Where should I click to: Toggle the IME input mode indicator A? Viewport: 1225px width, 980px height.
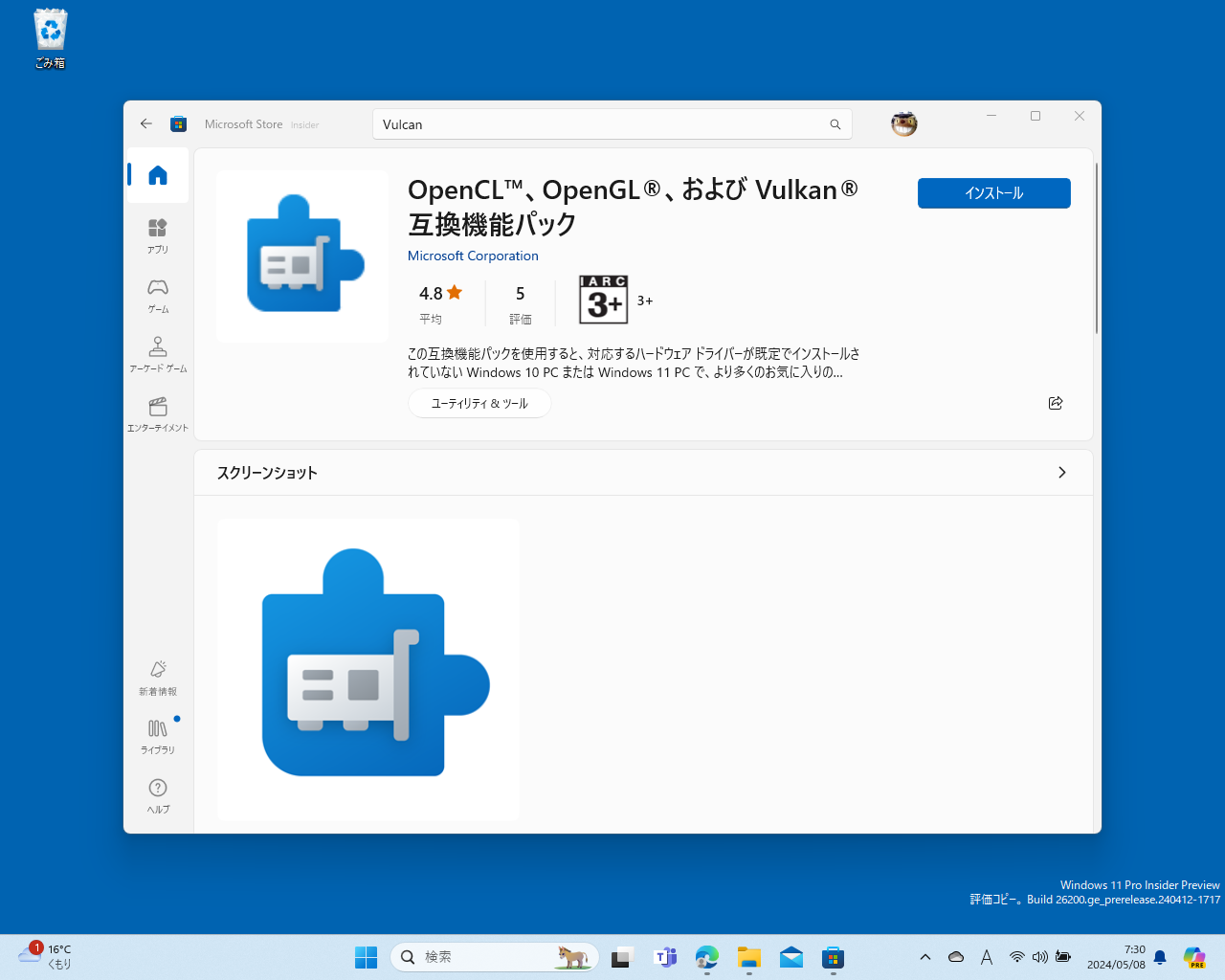tap(987, 957)
